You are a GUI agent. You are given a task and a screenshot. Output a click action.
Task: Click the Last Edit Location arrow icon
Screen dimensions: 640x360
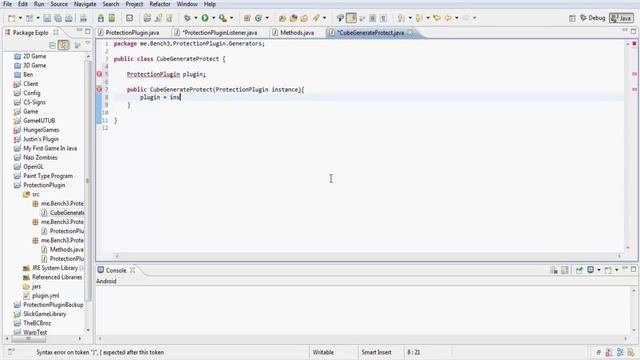[437, 18]
